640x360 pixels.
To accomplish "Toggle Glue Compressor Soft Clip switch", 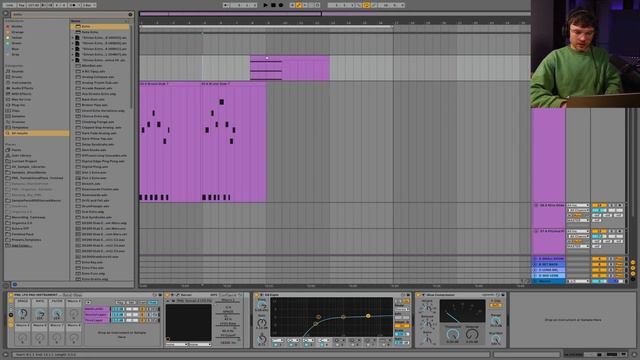I will coord(496,305).
